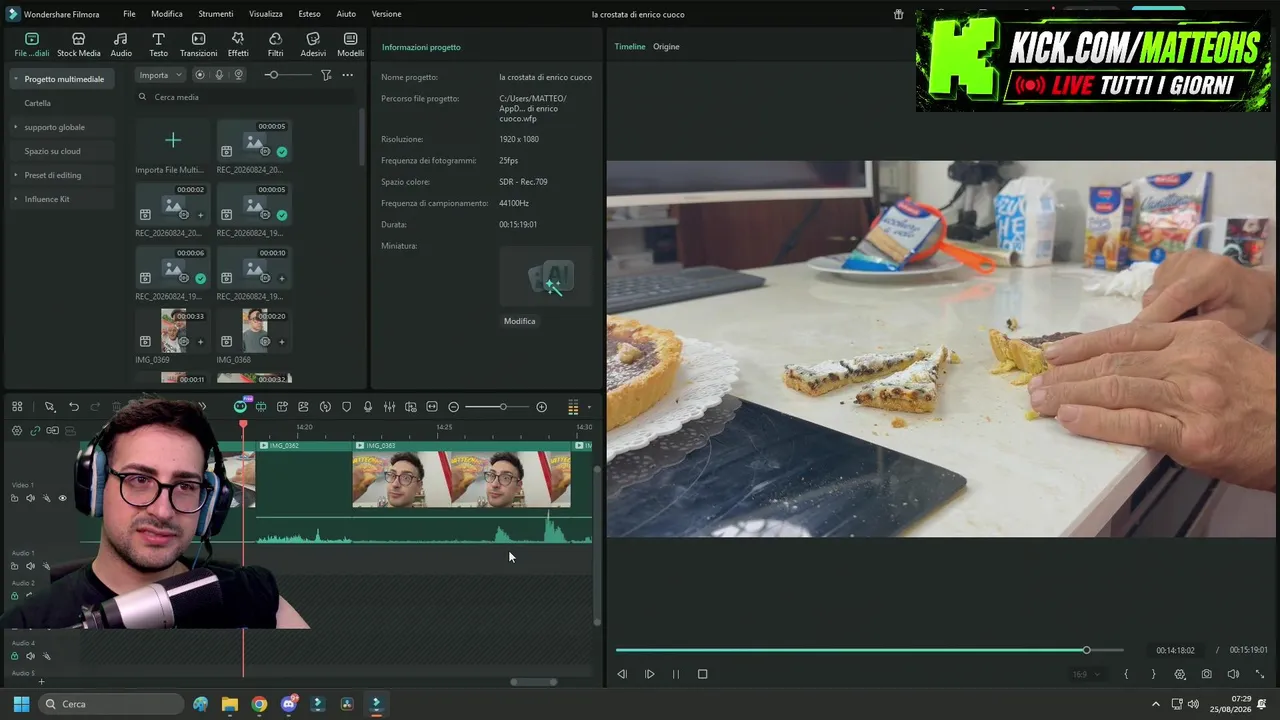1280x720 pixels.
Task: Open the Testo titles panel
Action: click(158, 44)
